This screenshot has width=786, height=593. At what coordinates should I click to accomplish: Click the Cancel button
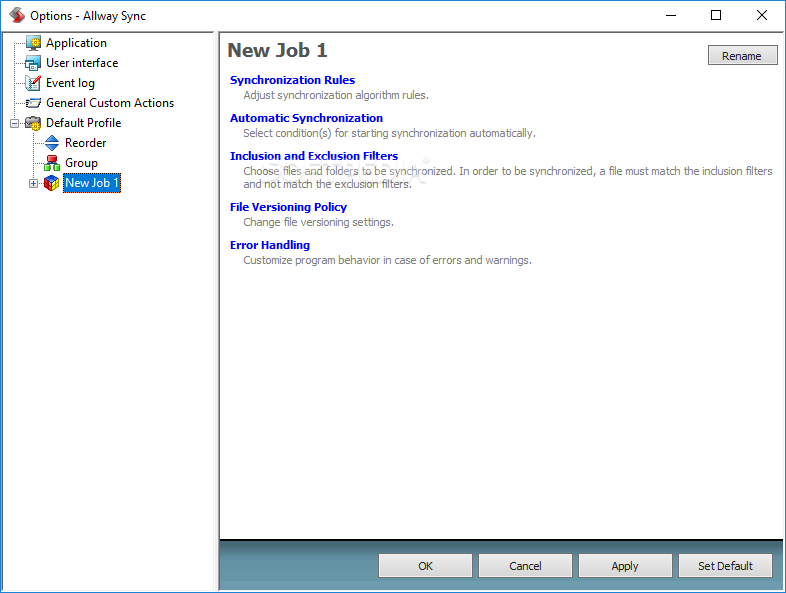click(525, 566)
